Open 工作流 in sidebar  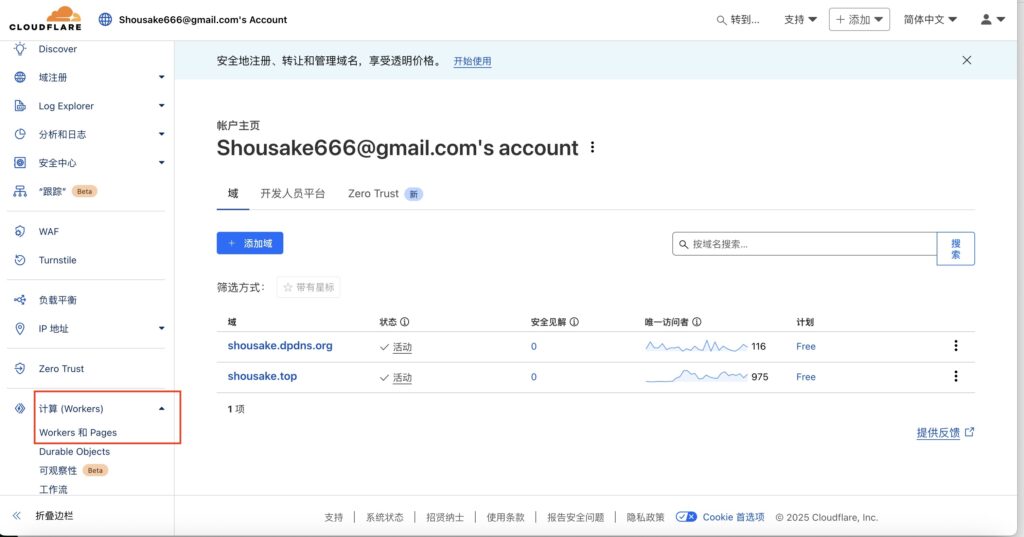pos(53,489)
